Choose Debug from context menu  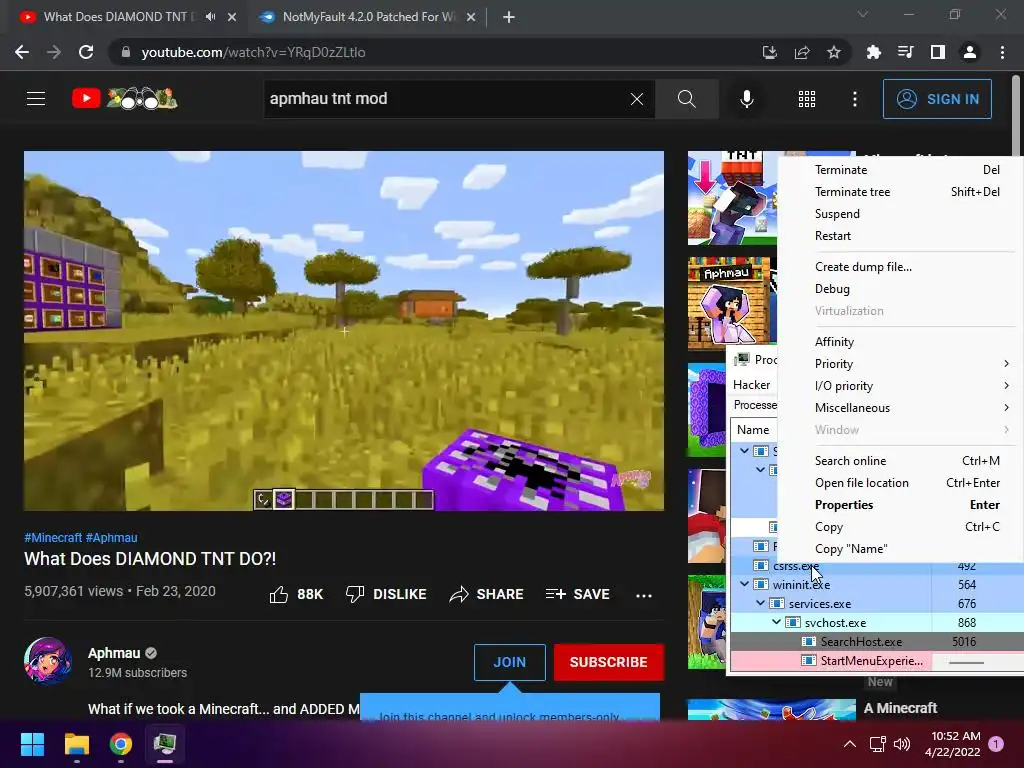[900, 289]
